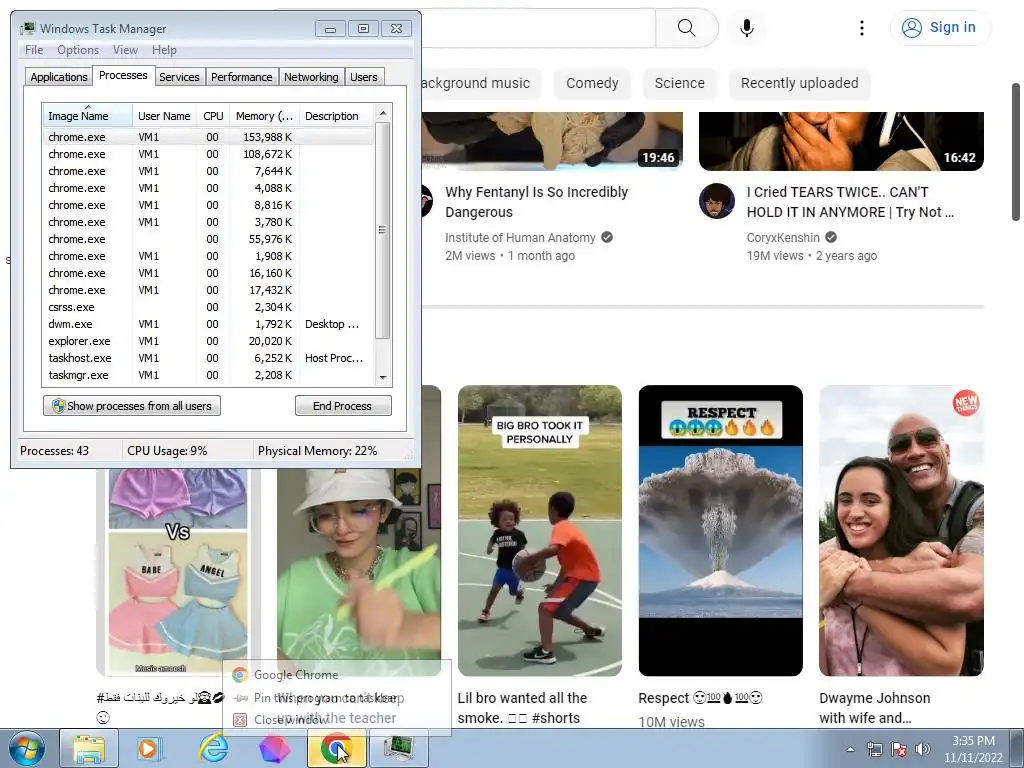Click the Sign in button
The height and width of the screenshot is (768, 1024).
[x=940, y=27]
